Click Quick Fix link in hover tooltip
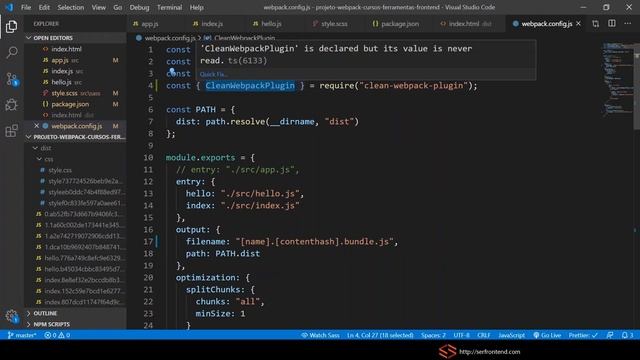The width and height of the screenshot is (640, 360). pyautogui.click(x=213, y=74)
